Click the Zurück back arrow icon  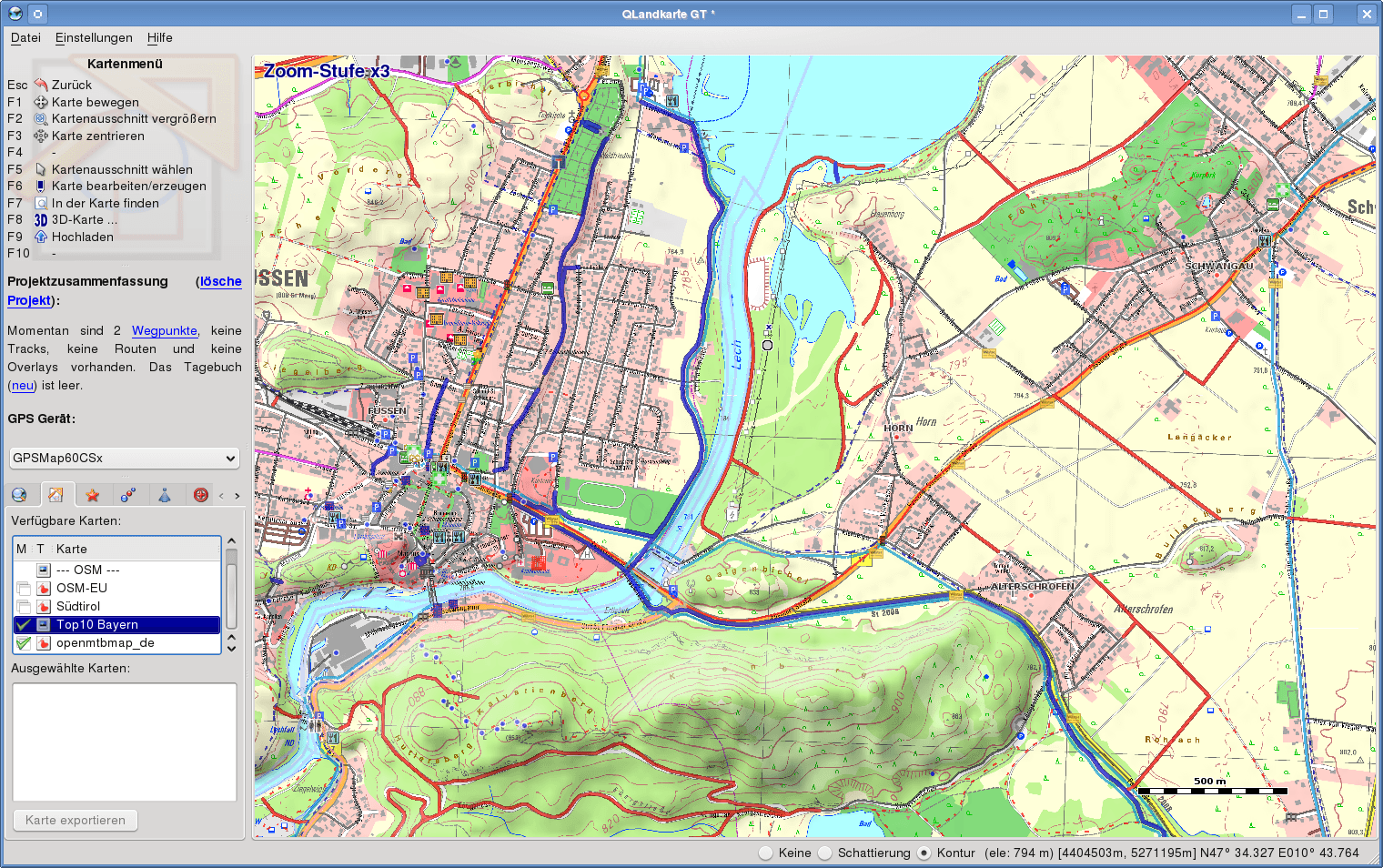(41, 85)
